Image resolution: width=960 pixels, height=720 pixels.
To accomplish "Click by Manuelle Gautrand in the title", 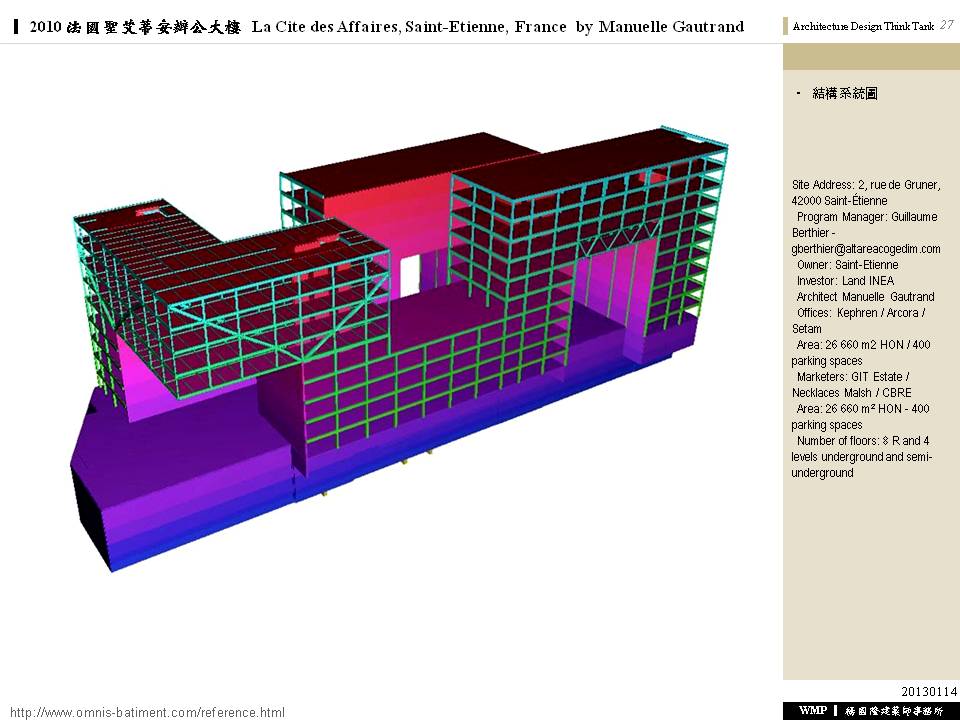I will click(x=660, y=27).
